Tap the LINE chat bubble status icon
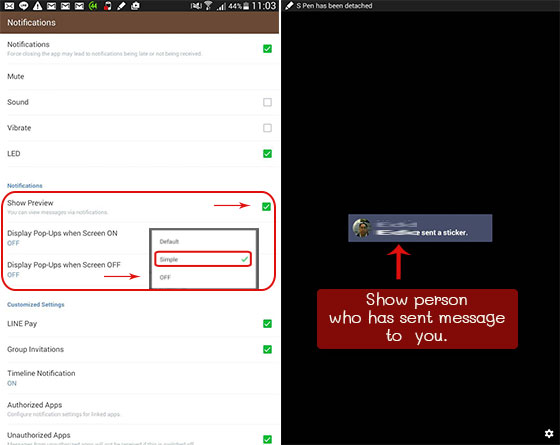Viewport: 560px width, 445px height. point(24,6)
